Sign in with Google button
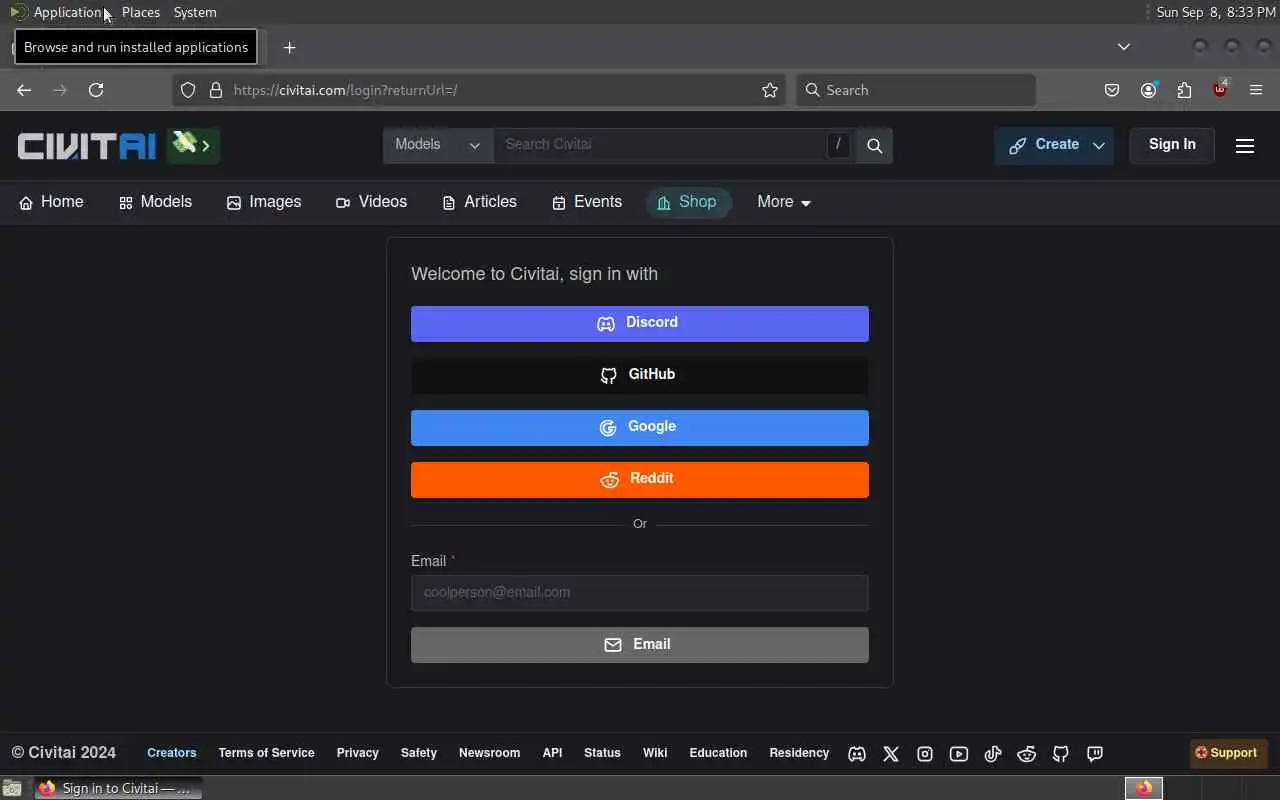The width and height of the screenshot is (1280, 800). point(640,428)
